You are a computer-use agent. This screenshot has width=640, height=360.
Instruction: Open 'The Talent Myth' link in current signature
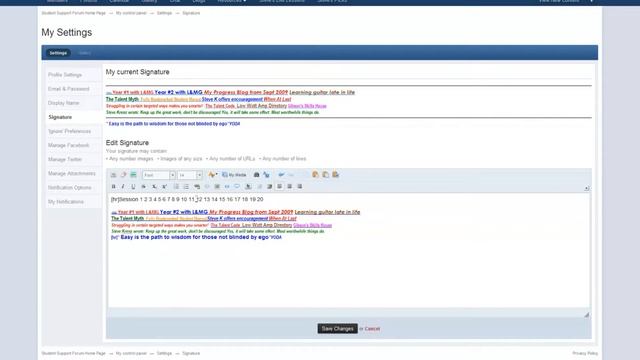122,99
